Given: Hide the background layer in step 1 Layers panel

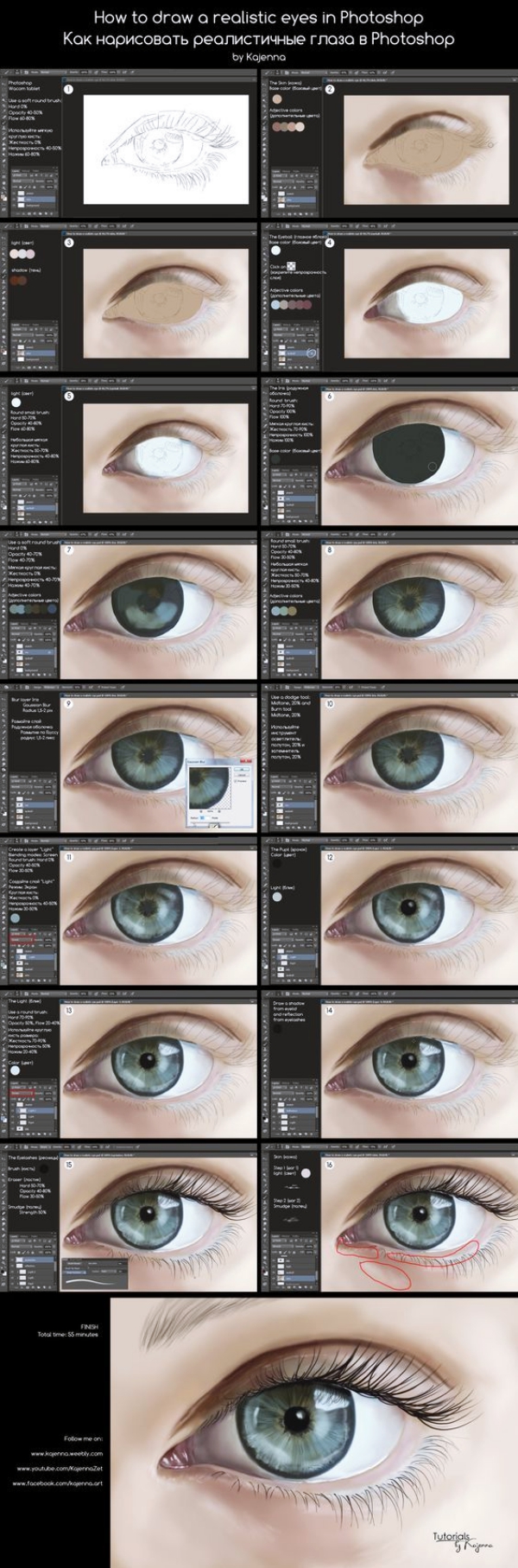Looking at the screenshot, I should 14,207.
